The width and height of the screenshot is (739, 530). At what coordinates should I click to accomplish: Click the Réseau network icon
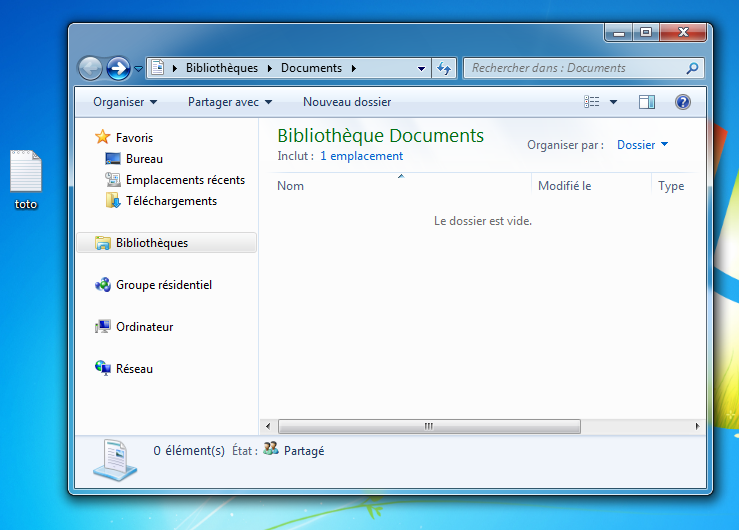pos(103,368)
